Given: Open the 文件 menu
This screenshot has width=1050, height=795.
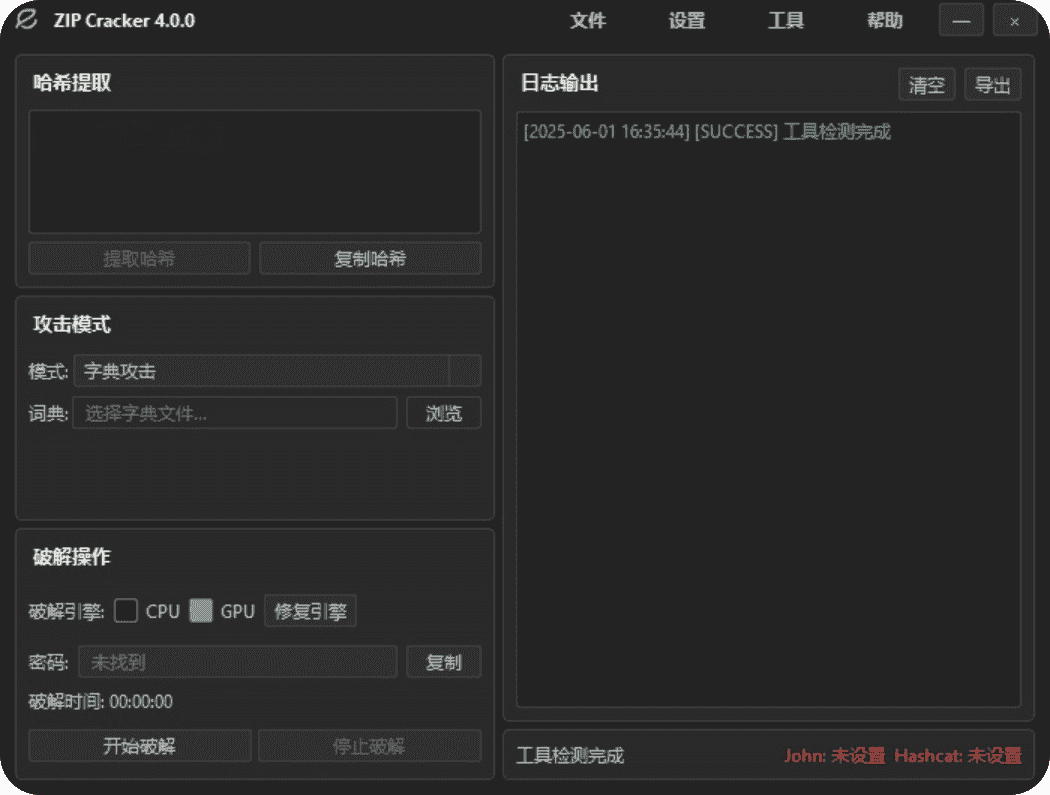Looking at the screenshot, I should 588,21.
